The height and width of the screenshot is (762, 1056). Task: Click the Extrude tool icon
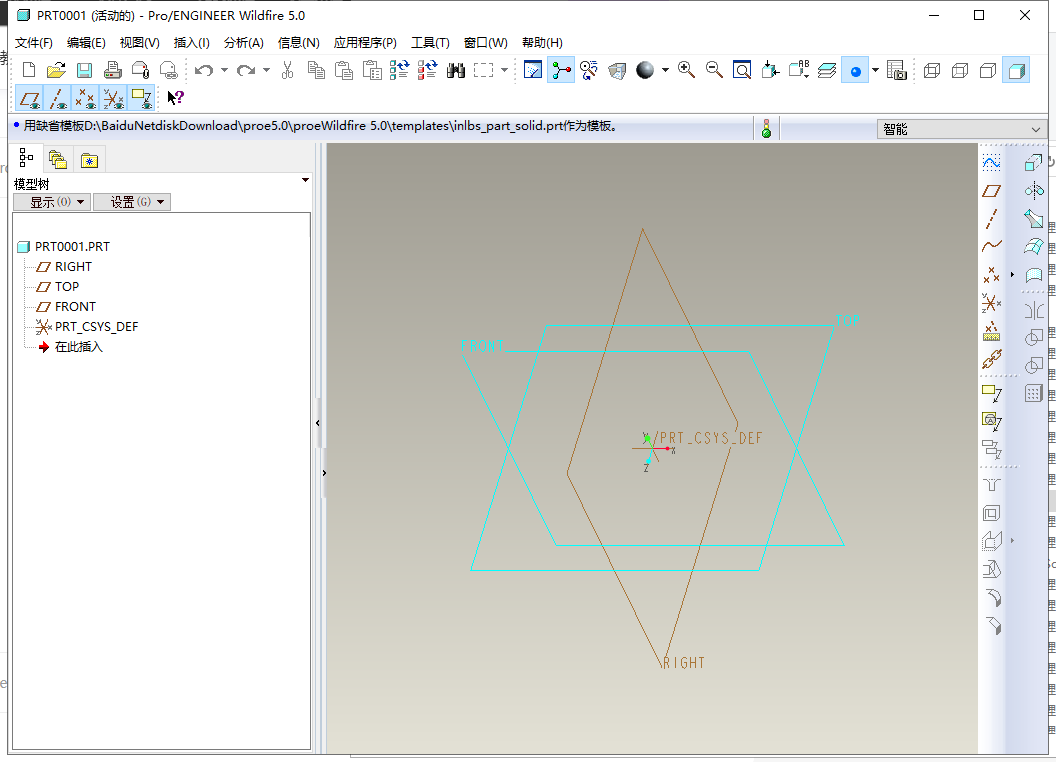click(x=1034, y=162)
